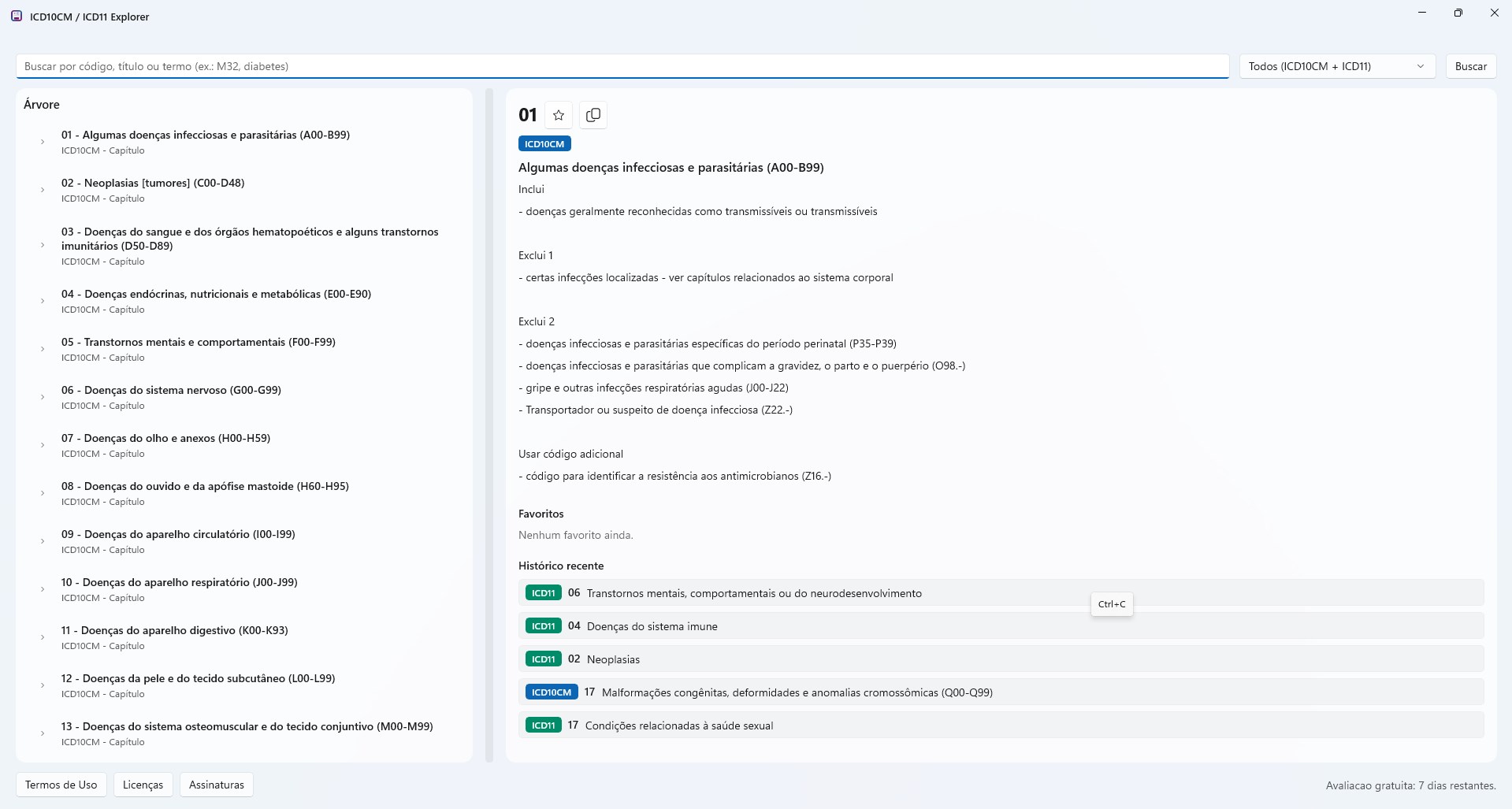Open history entry 02 Neoplasias
The image size is (1512, 809).
tap(1001, 659)
